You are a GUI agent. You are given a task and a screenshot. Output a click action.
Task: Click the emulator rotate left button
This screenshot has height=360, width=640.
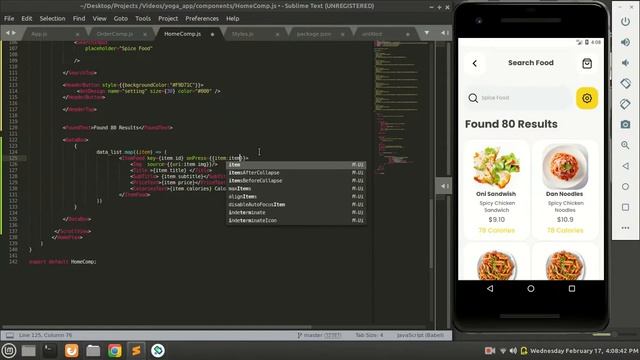tap(625, 83)
